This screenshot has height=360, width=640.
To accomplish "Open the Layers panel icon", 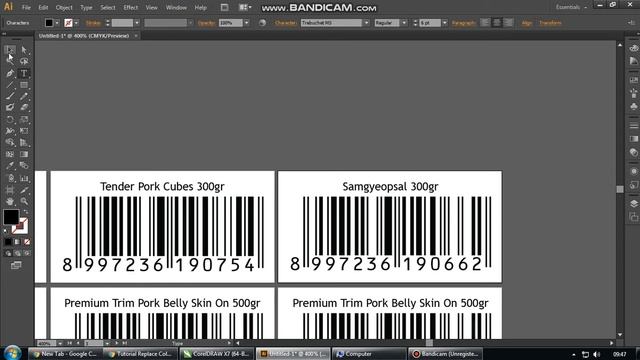I will 633,203.
